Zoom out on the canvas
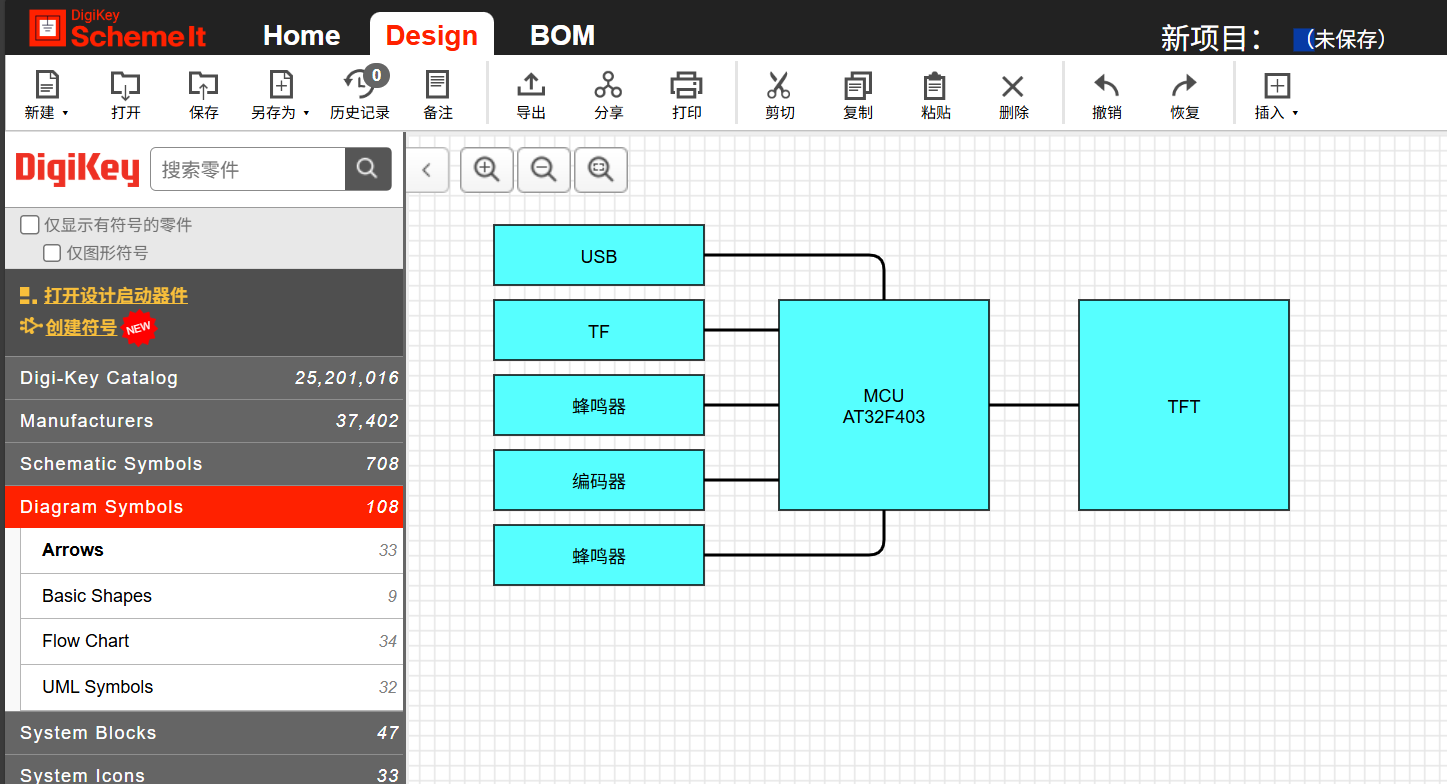The width and height of the screenshot is (1447, 784). [x=544, y=170]
